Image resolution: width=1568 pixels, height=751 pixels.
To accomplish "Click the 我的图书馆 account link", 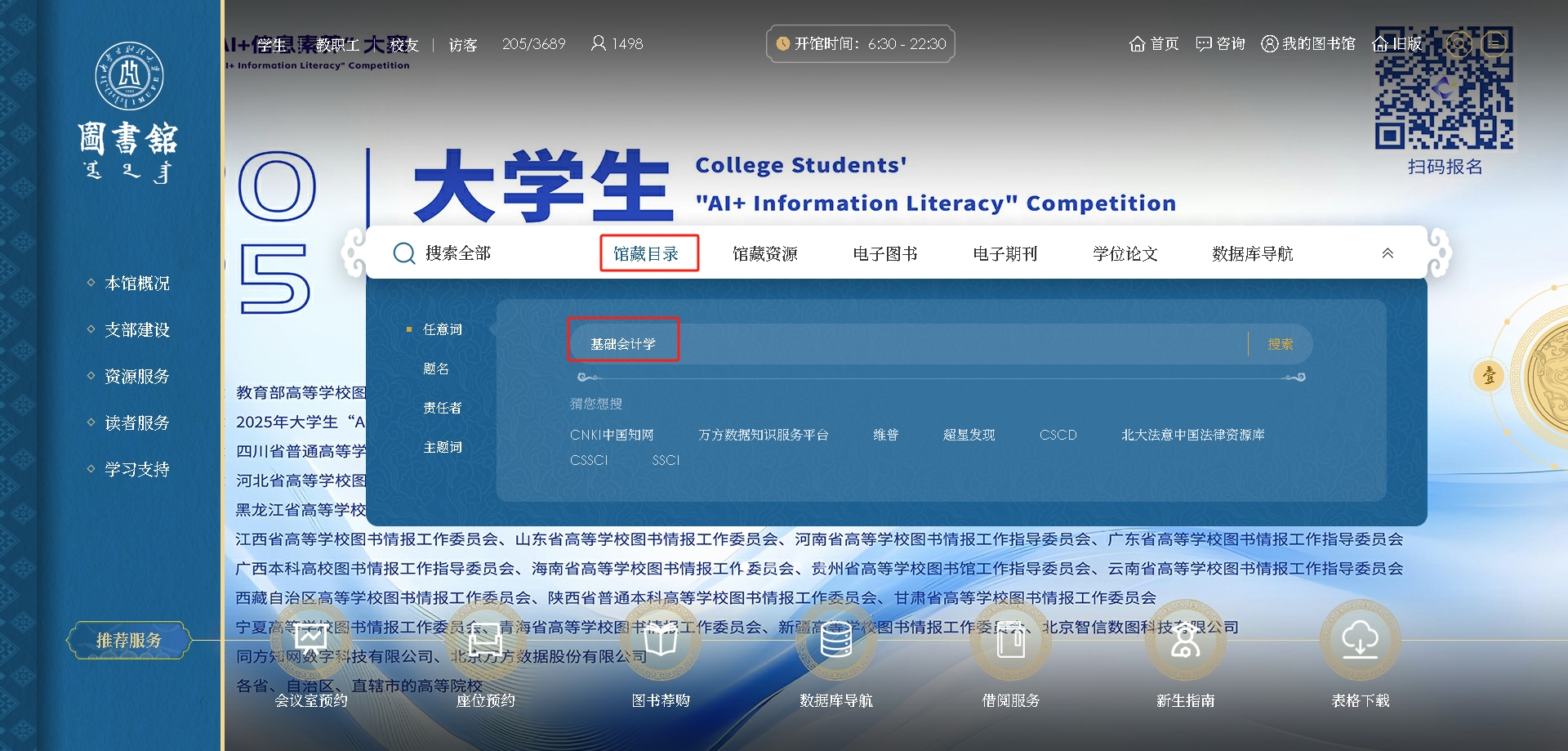I will (x=1308, y=44).
